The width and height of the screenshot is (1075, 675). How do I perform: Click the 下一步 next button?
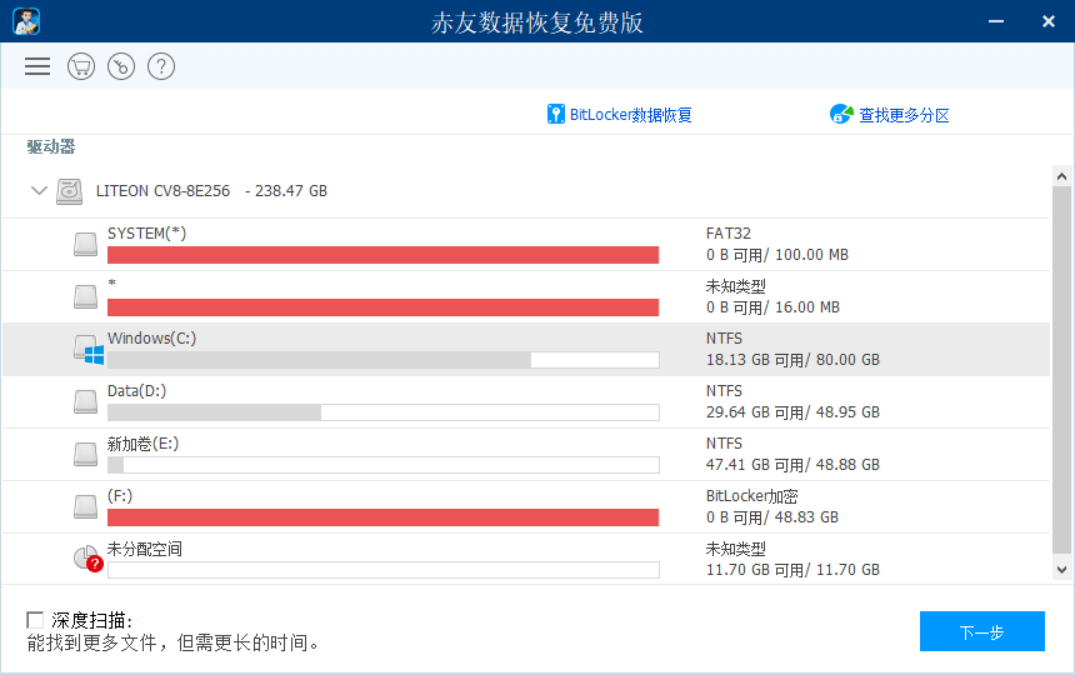coord(982,631)
